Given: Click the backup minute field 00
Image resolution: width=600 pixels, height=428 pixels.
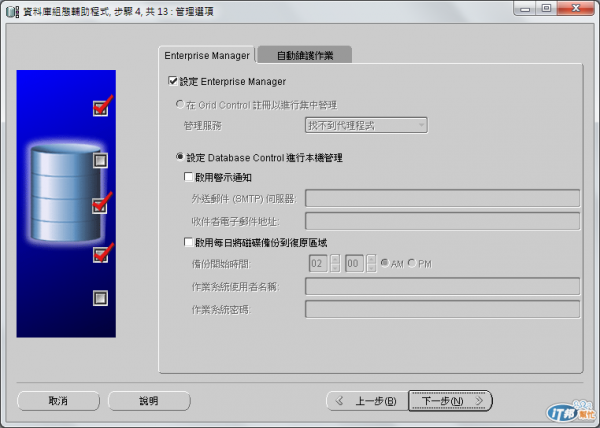Looking at the screenshot, I should click(x=354, y=264).
